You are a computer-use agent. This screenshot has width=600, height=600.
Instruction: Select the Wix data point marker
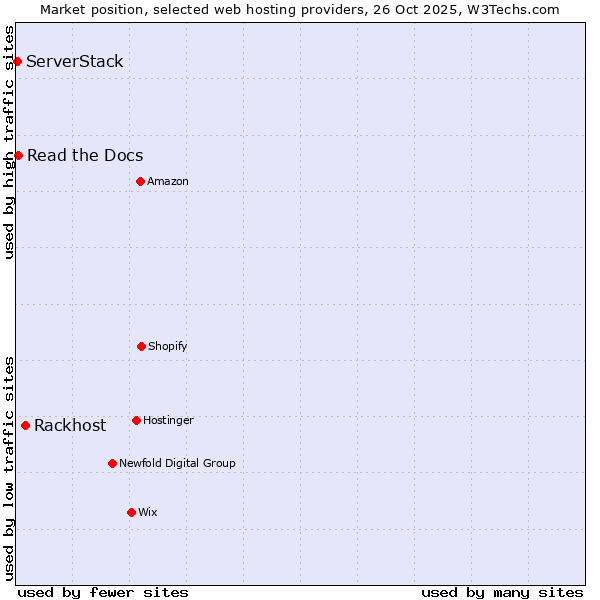point(131,512)
